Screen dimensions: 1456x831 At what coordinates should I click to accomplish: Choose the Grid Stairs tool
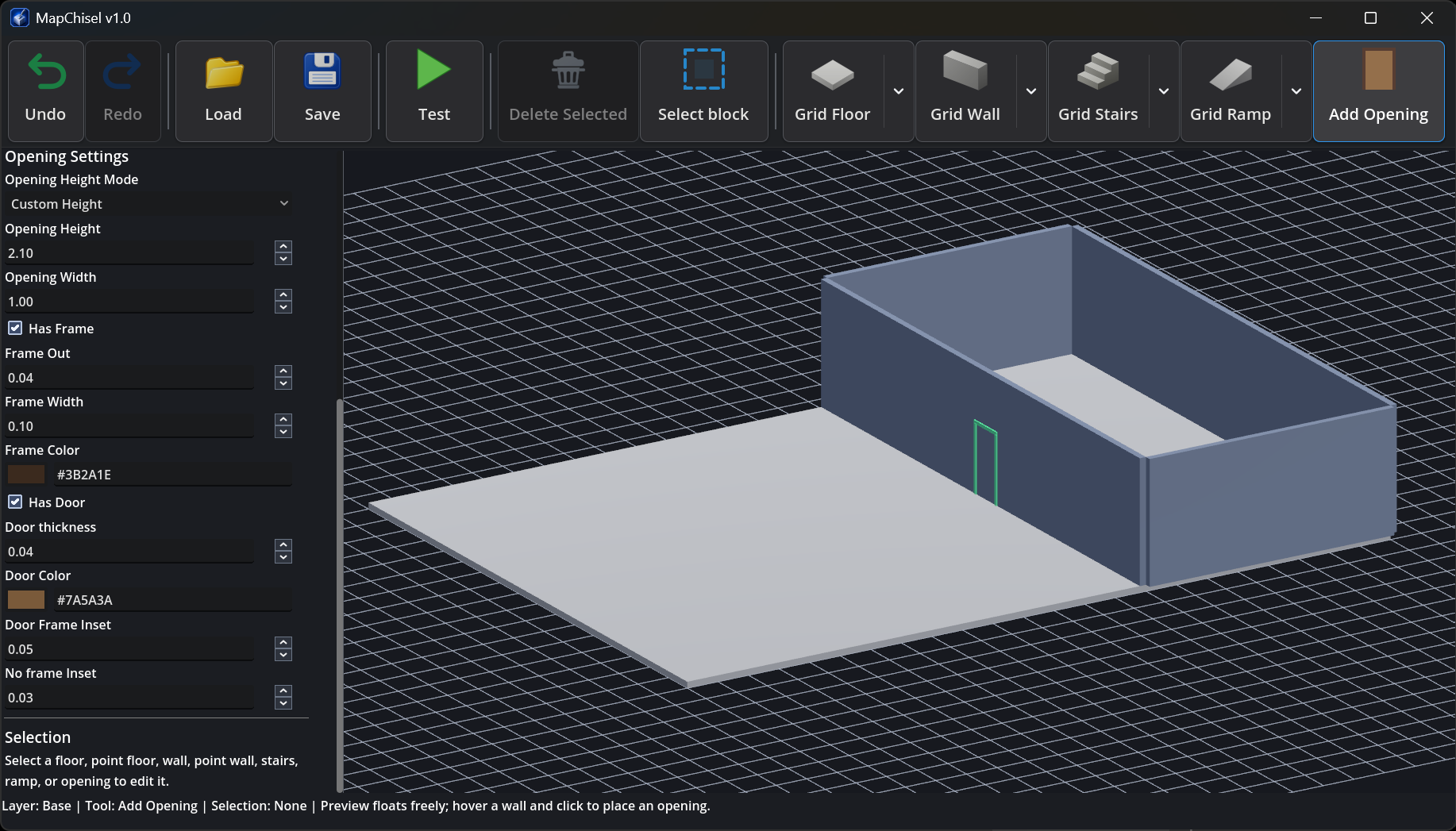[x=1098, y=91]
